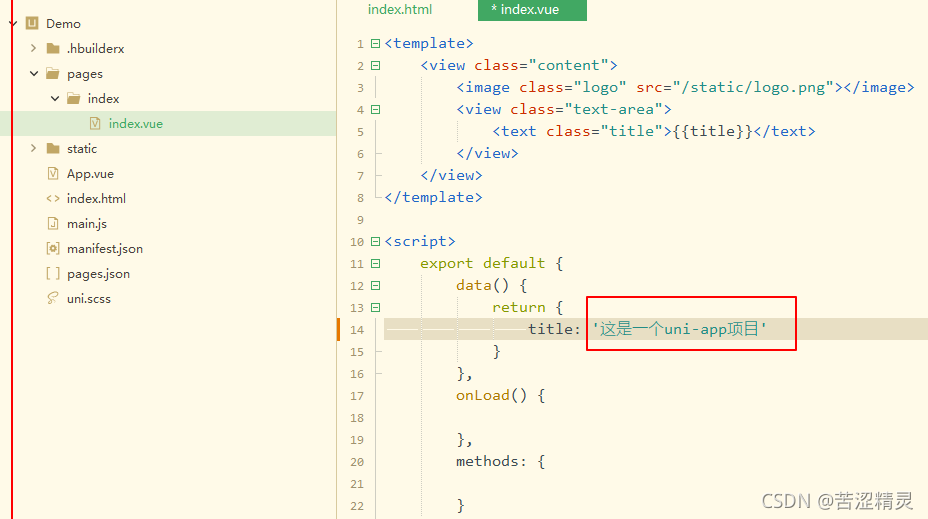Click the main.js file icon
Viewport: 928px width, 519px height.
53,223
